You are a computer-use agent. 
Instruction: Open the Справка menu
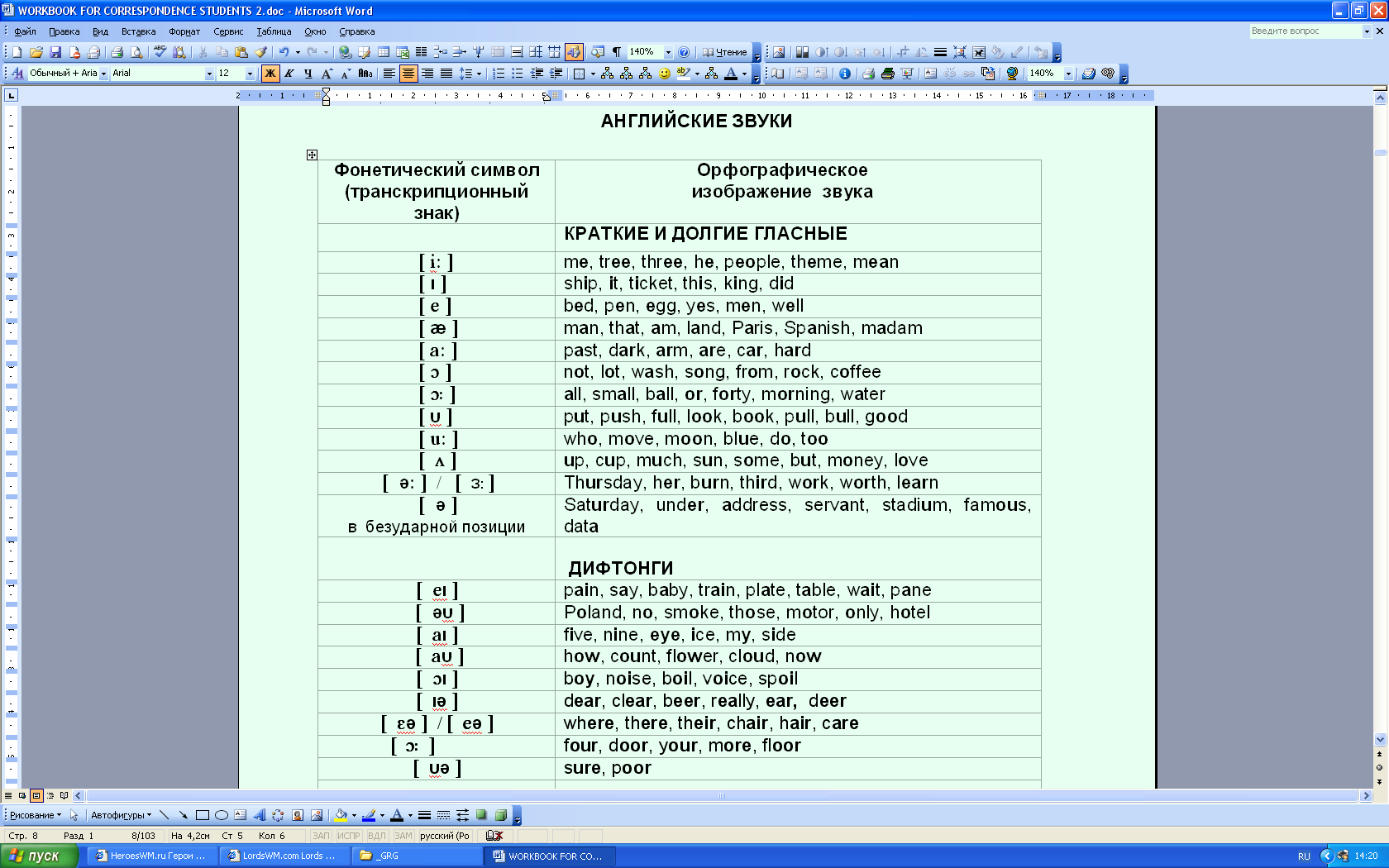[357, 31]
